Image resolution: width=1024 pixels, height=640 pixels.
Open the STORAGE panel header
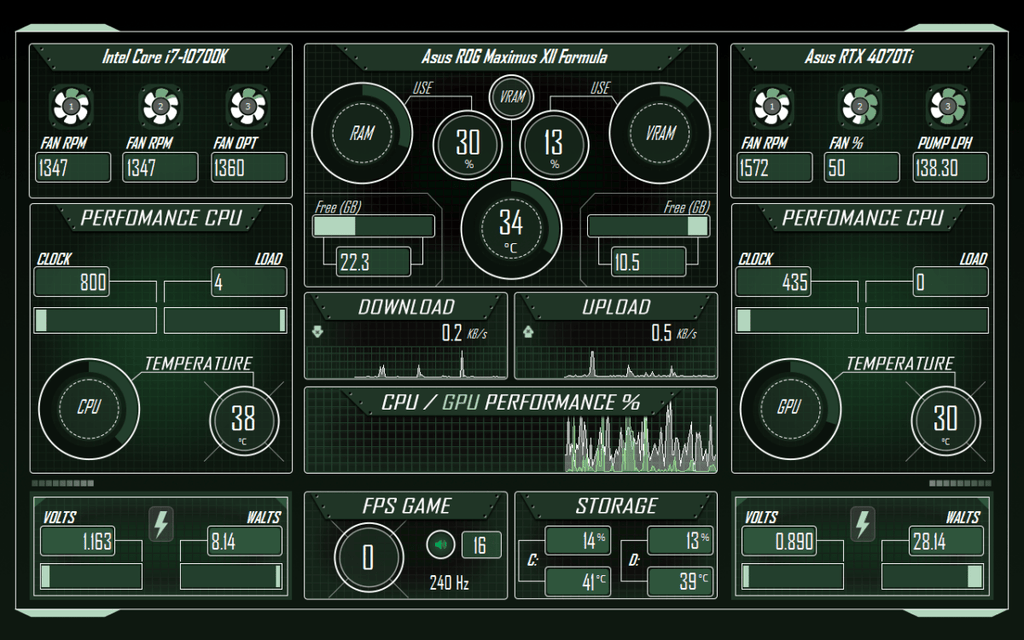[616, 506]
